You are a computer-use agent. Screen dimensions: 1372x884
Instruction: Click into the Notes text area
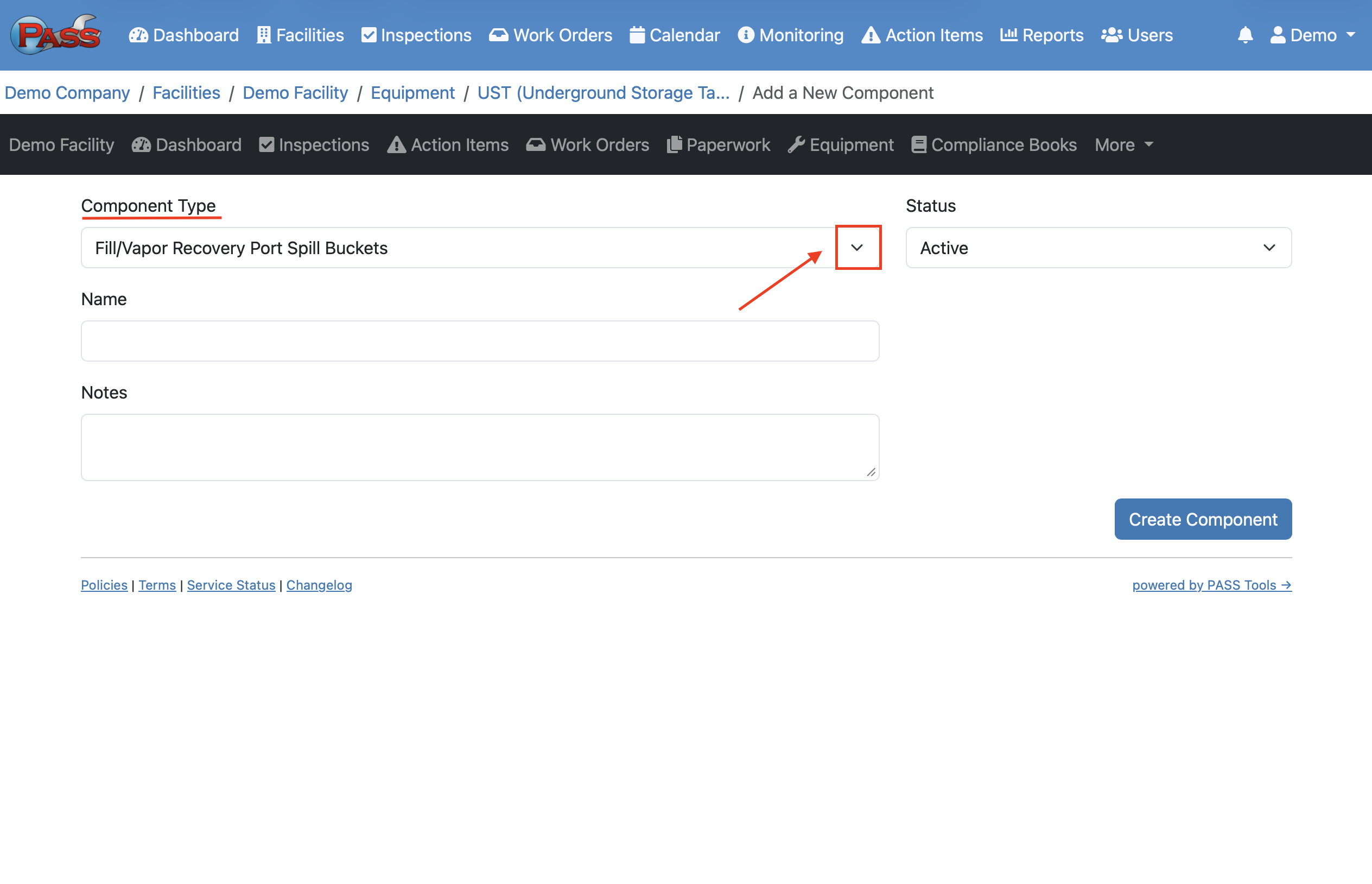coord(480,446)
